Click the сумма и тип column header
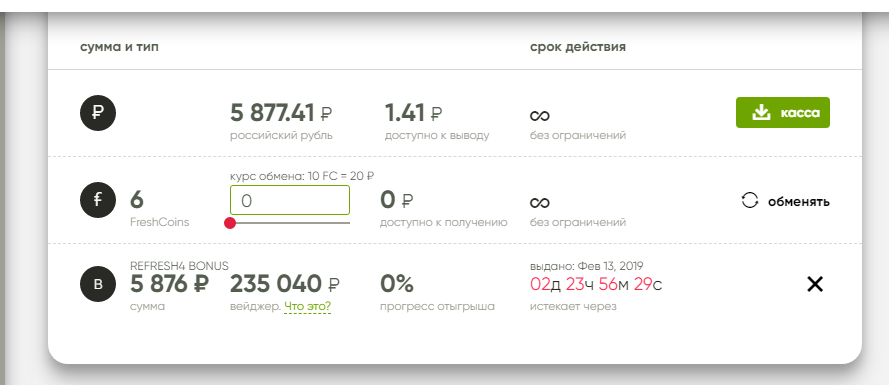The width and height of the screenshot is (889, 385). tap(120, 47)
